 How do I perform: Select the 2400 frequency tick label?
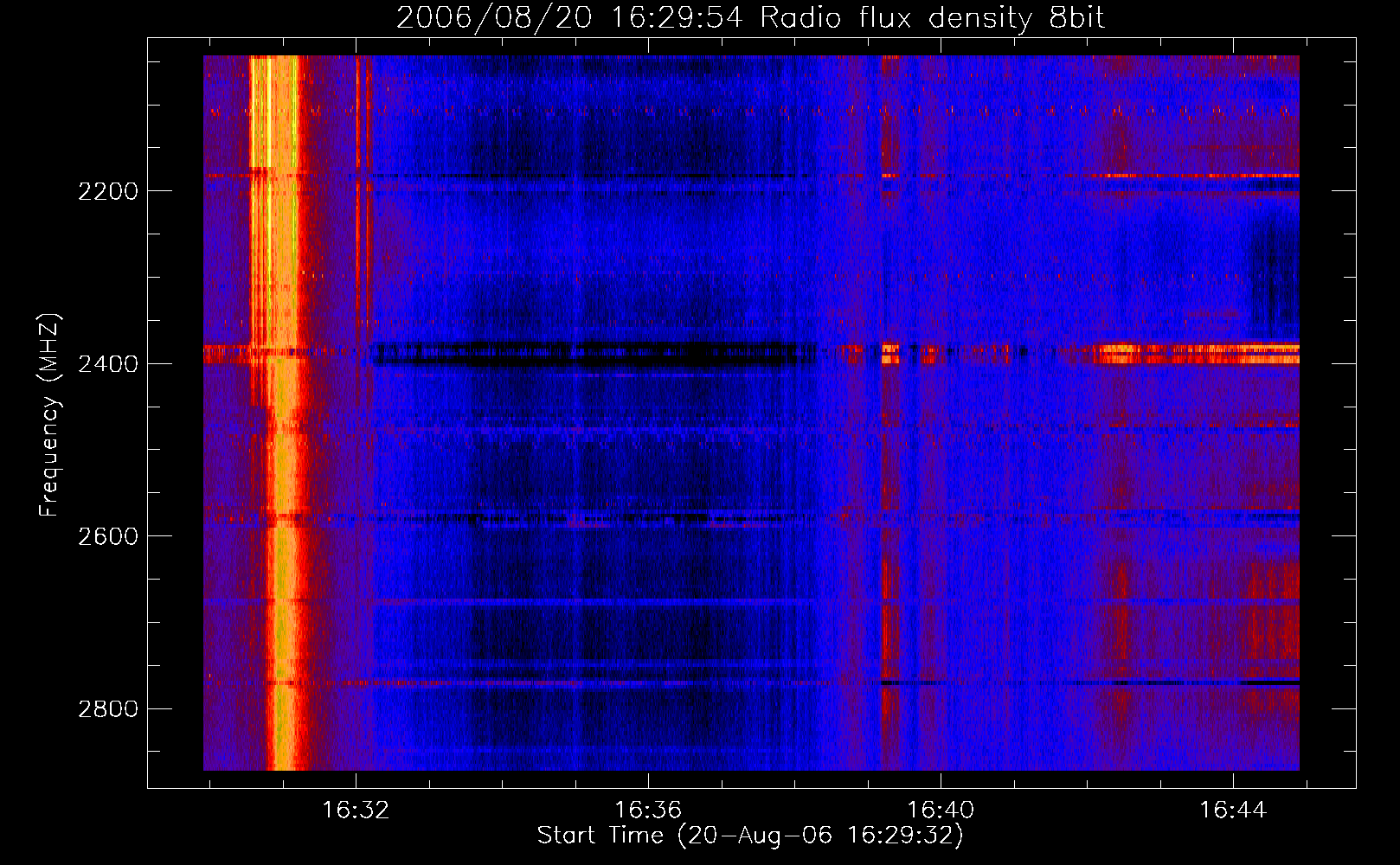tap(107, 364)
